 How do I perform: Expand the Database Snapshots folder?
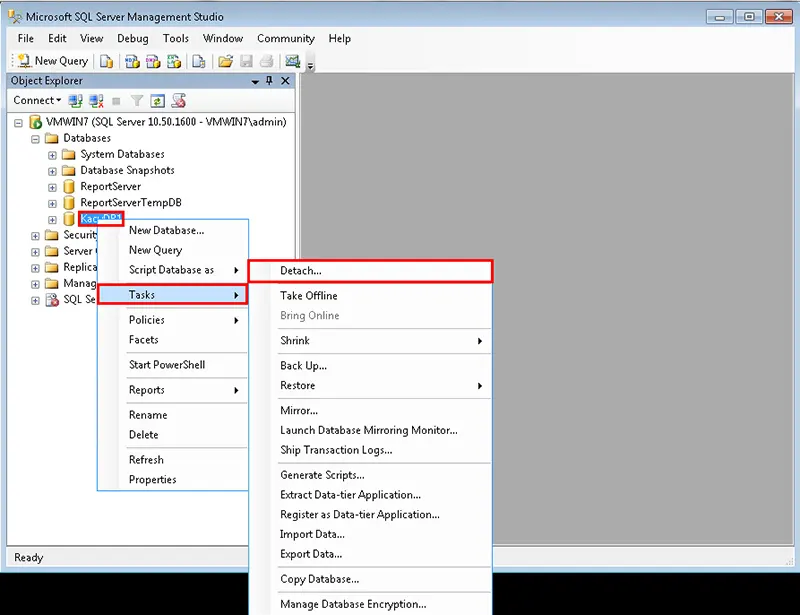pos(52,171)
